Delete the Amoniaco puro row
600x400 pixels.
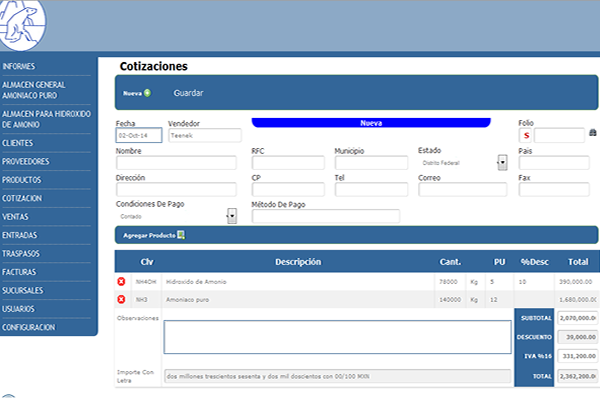click(x=121, y=299)
